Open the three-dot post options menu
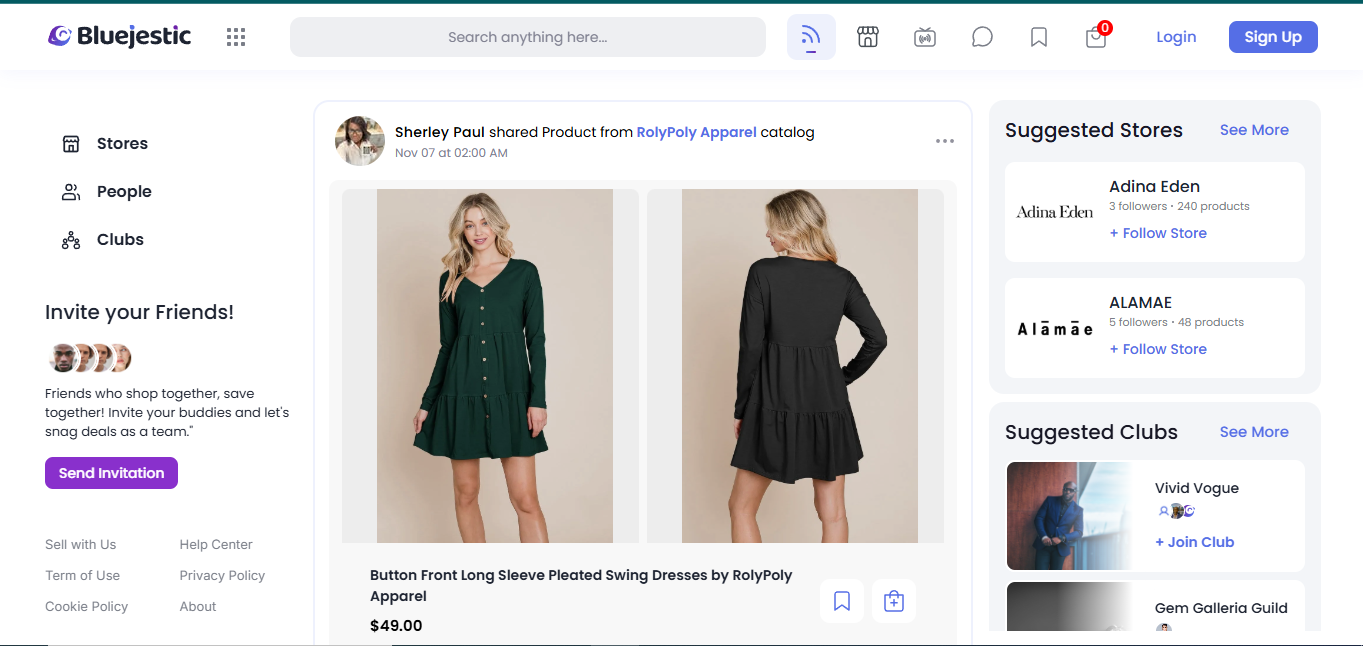 (945, 141)
